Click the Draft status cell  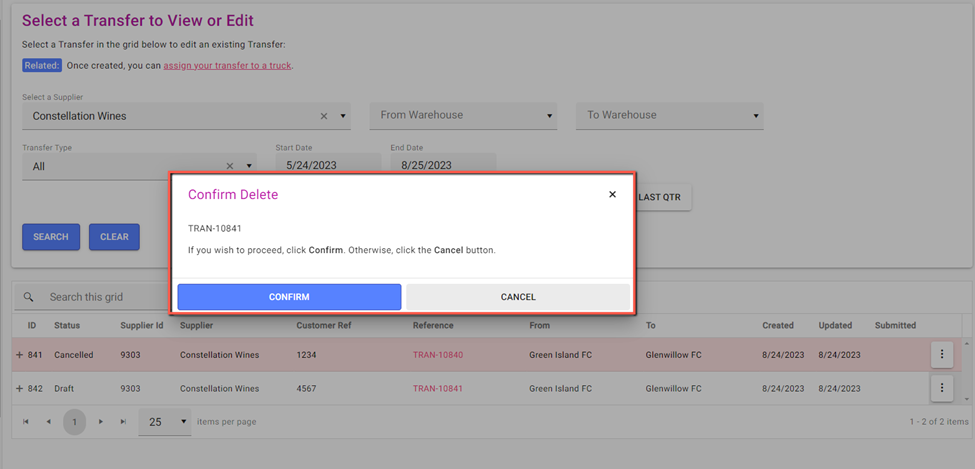click(65, 389)
